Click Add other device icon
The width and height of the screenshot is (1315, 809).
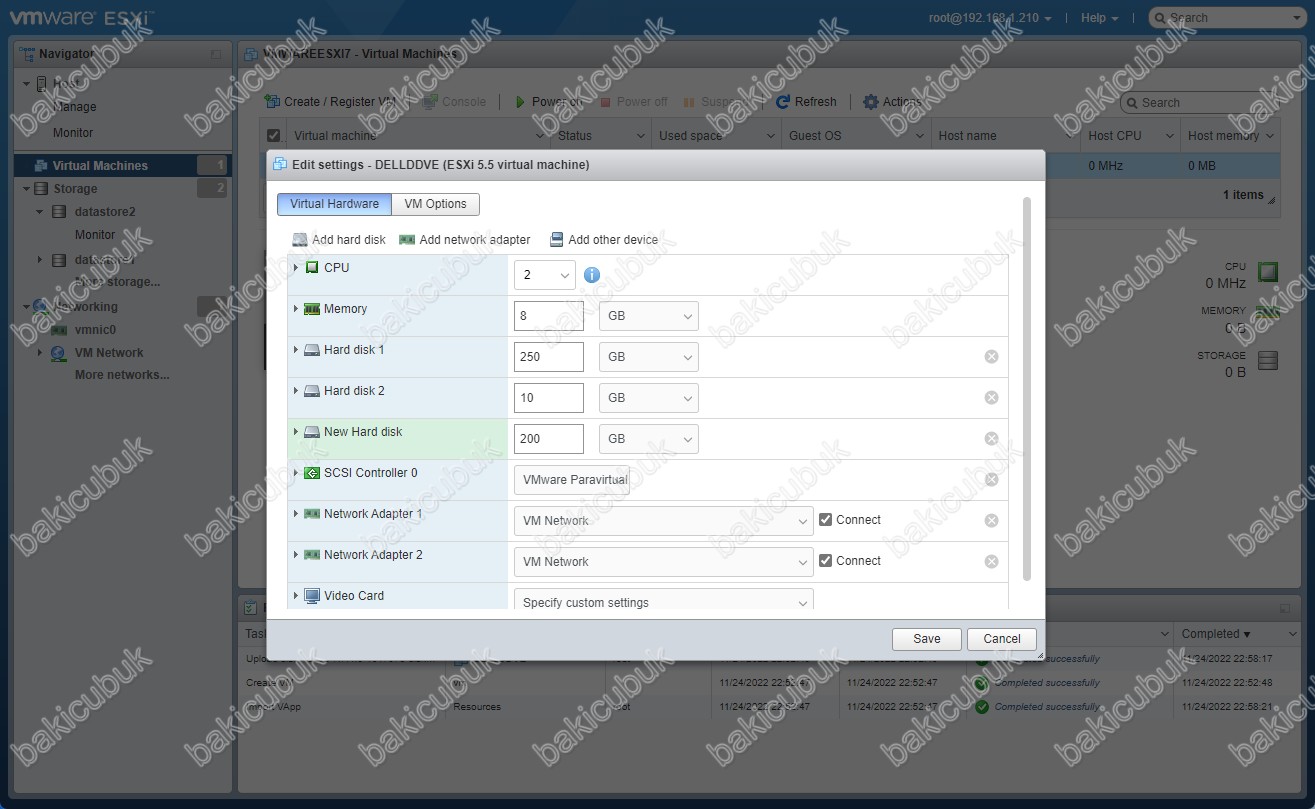555,240
